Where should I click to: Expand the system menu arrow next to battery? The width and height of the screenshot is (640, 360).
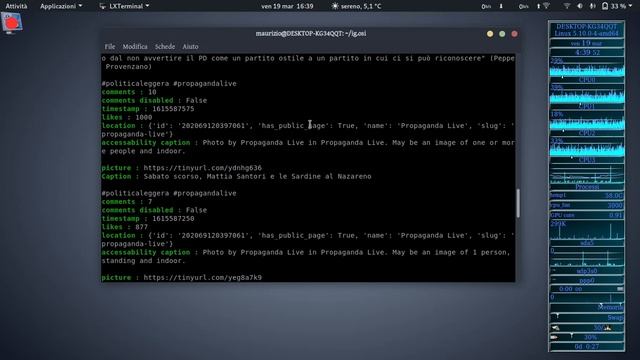click(632, 6)
